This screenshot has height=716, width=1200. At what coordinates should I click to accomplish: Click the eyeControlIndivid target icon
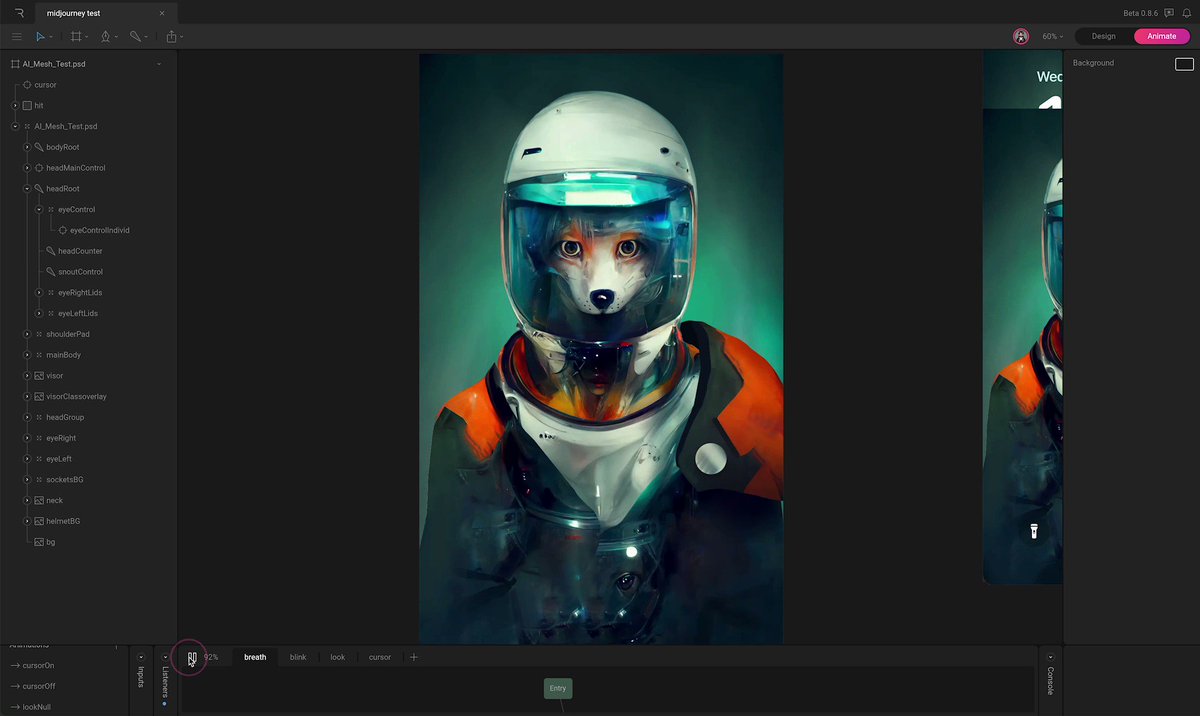[x=63, y=230]
